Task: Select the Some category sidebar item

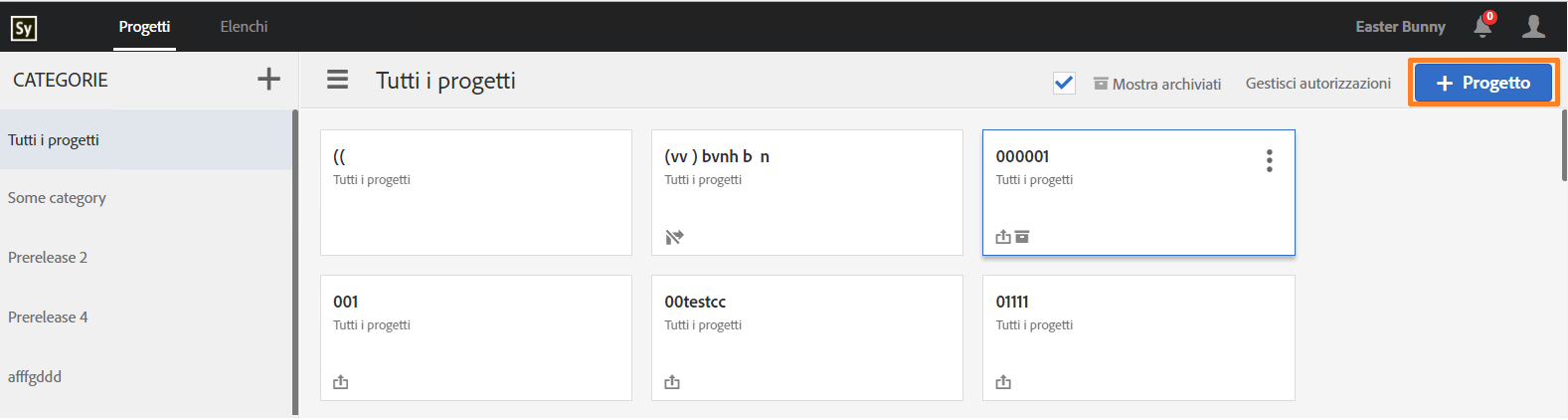Action: [57, 198]
